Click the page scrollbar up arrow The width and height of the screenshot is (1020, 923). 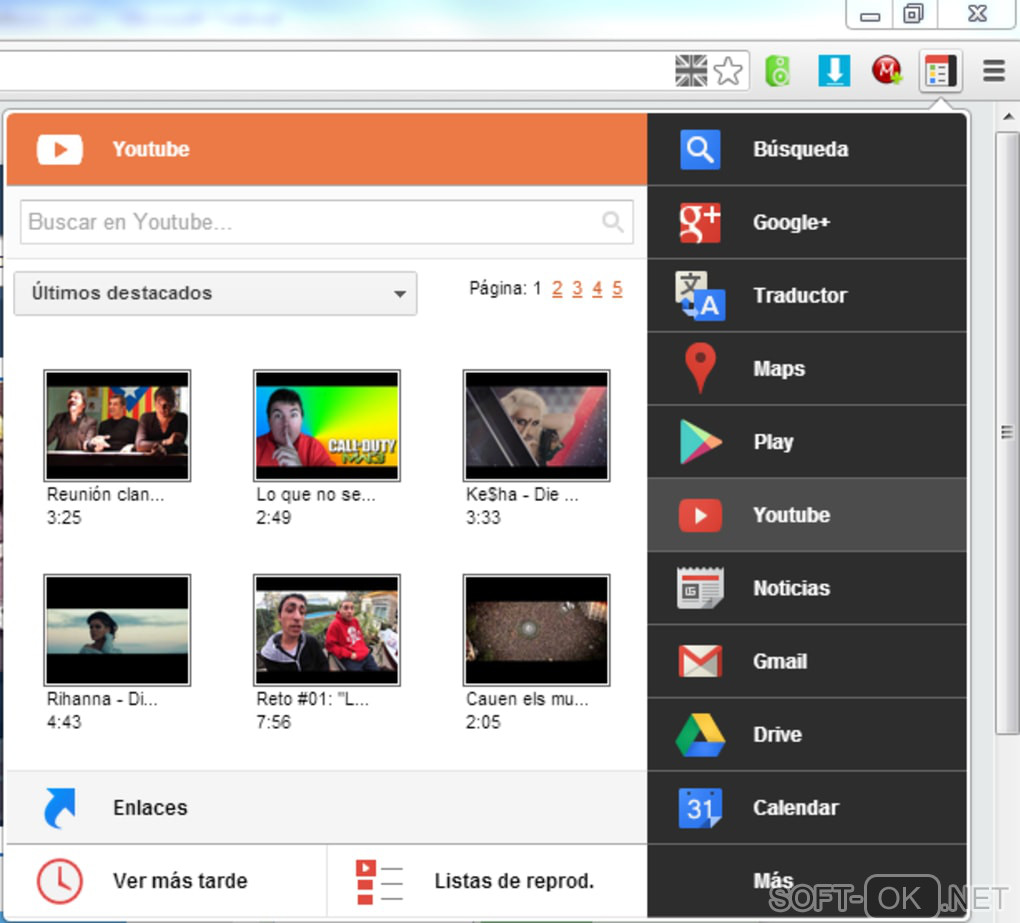point(1008,117)
